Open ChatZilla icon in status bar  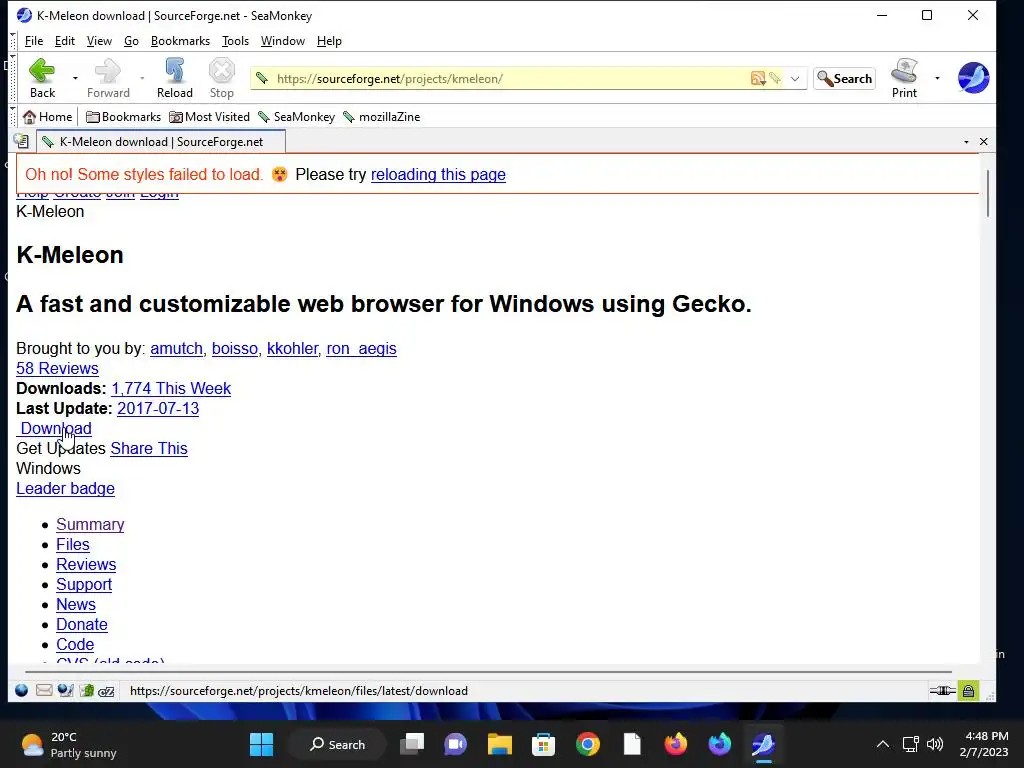(106, 690)
